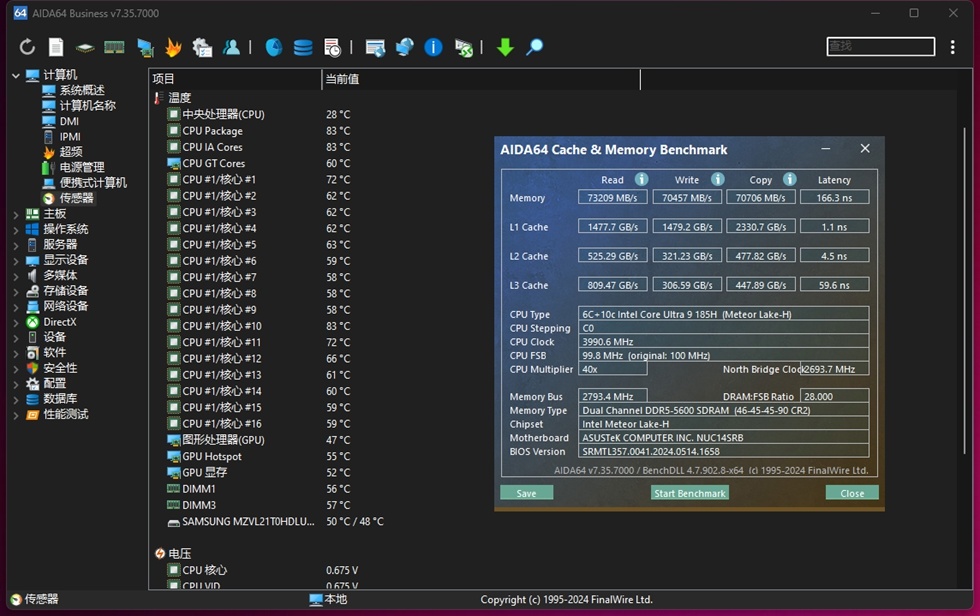The height and width of the screenshot is (616, 980).
Task: Click the 项目 column header
Action: [235, 79]
